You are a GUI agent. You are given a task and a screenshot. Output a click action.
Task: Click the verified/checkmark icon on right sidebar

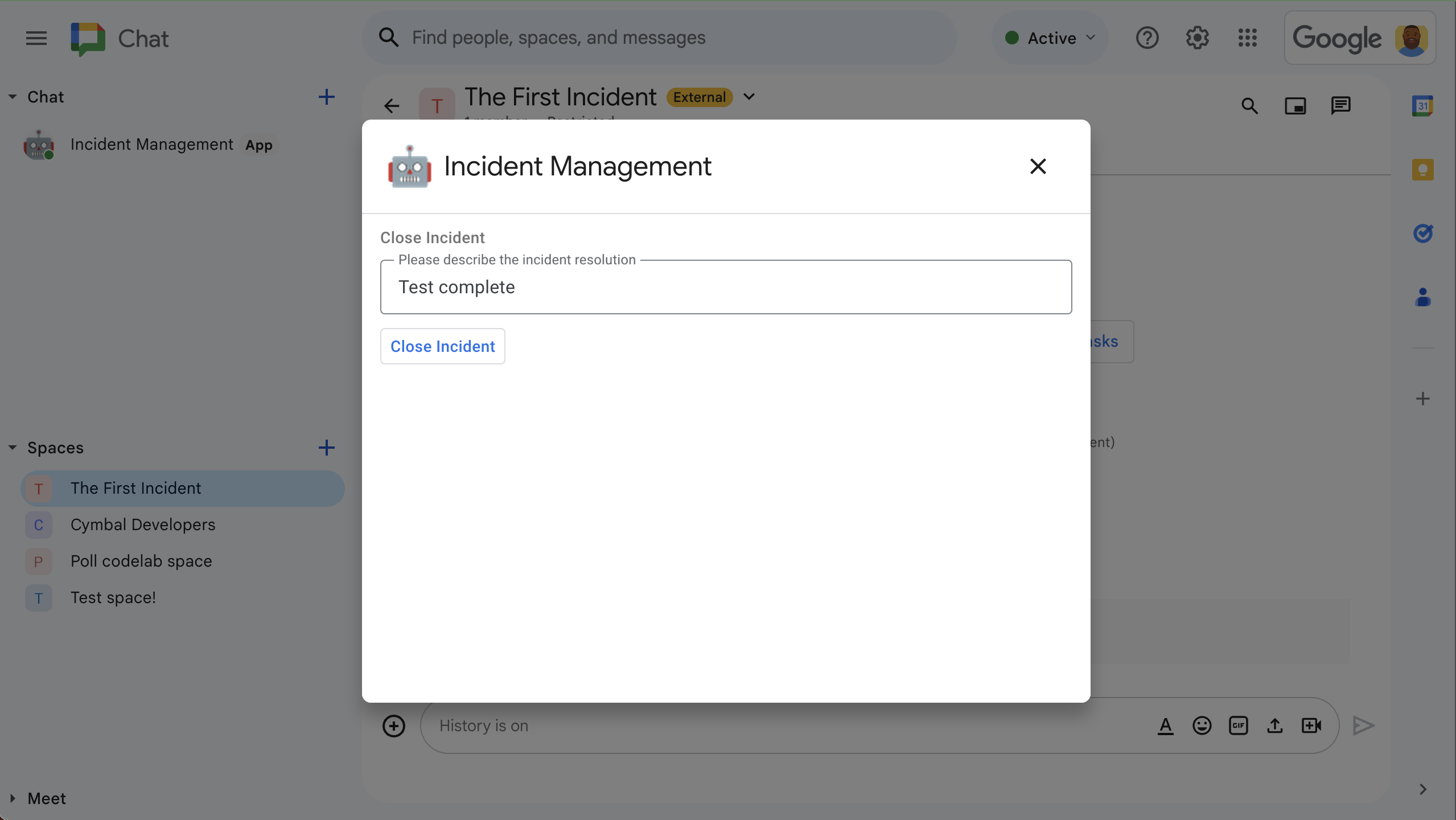click(x=1422, y=232)
